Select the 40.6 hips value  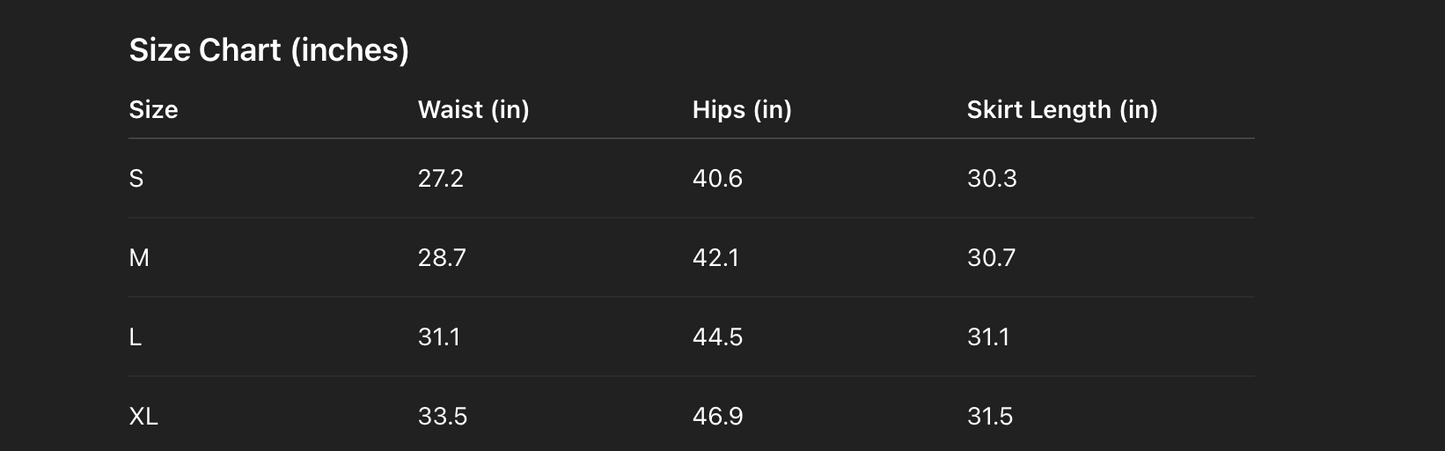tap(717, 179)
